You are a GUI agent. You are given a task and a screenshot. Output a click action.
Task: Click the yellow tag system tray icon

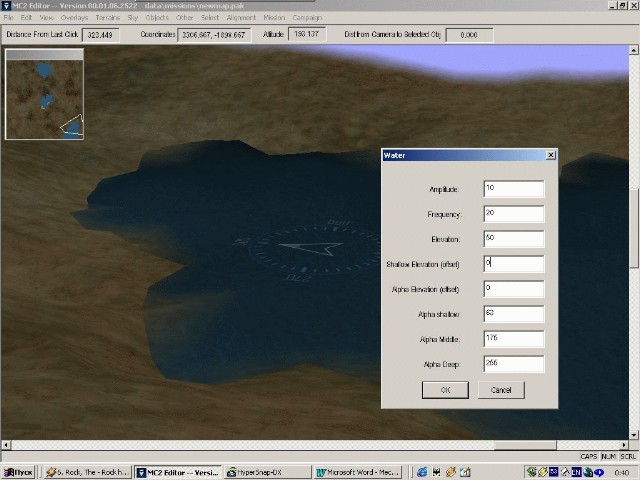[542, 472]
